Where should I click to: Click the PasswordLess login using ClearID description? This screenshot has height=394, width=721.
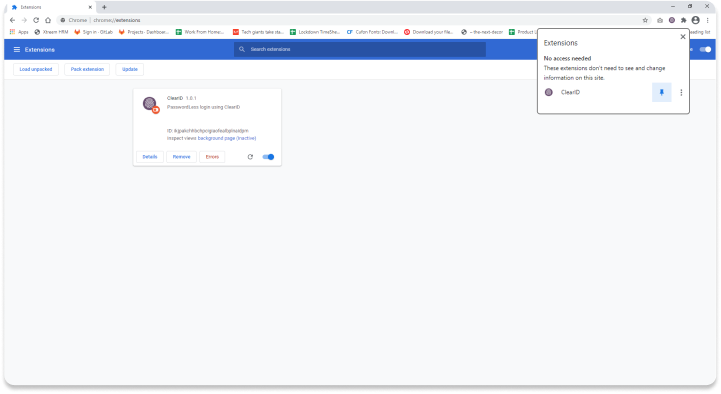(203, 107)
